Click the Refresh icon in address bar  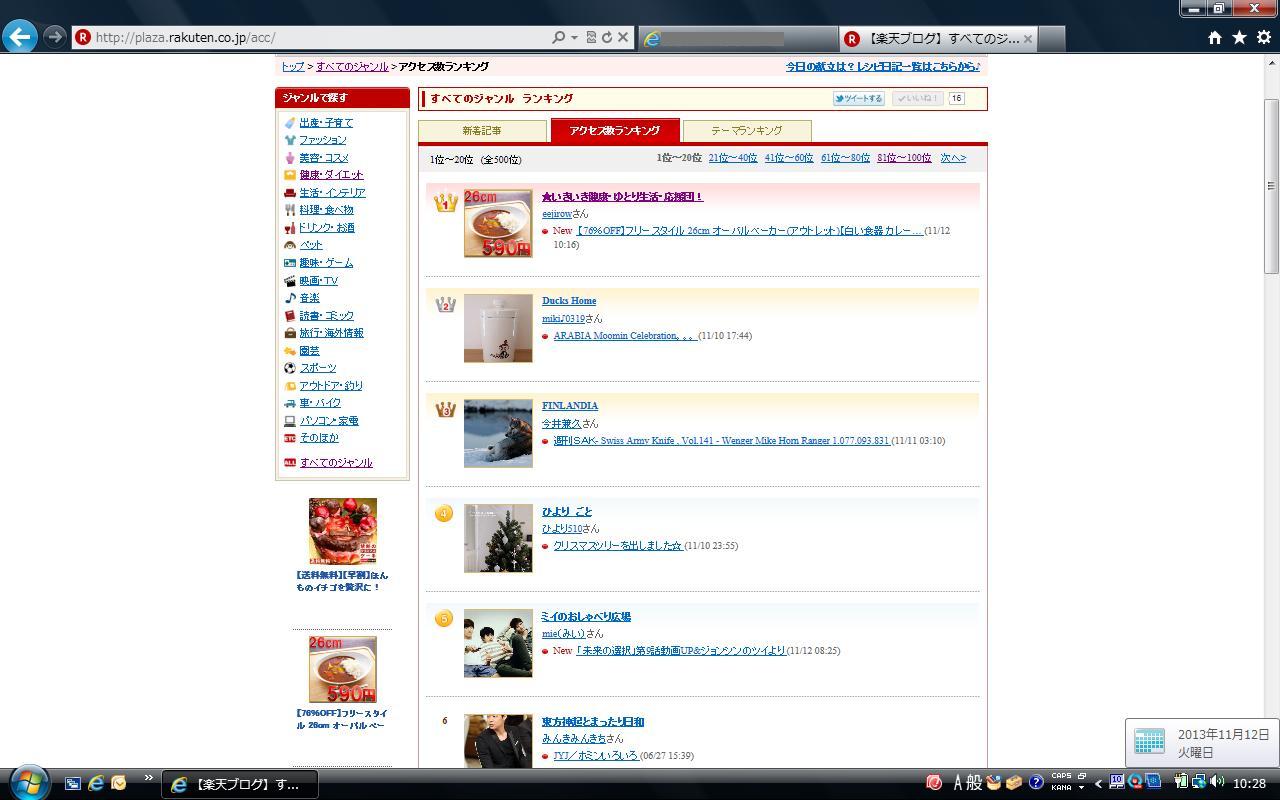[606, 37]
